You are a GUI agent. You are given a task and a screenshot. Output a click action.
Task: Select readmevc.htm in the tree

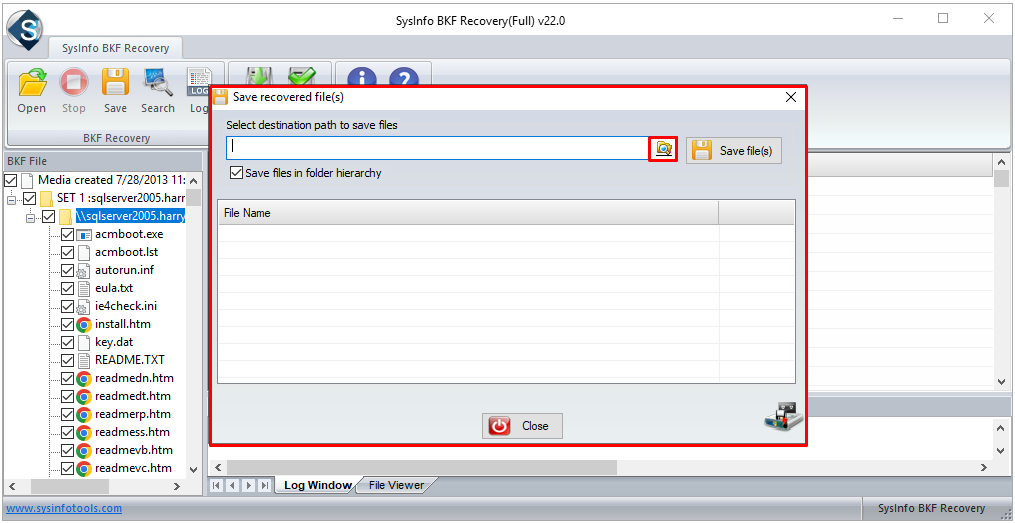pos(133,469)
